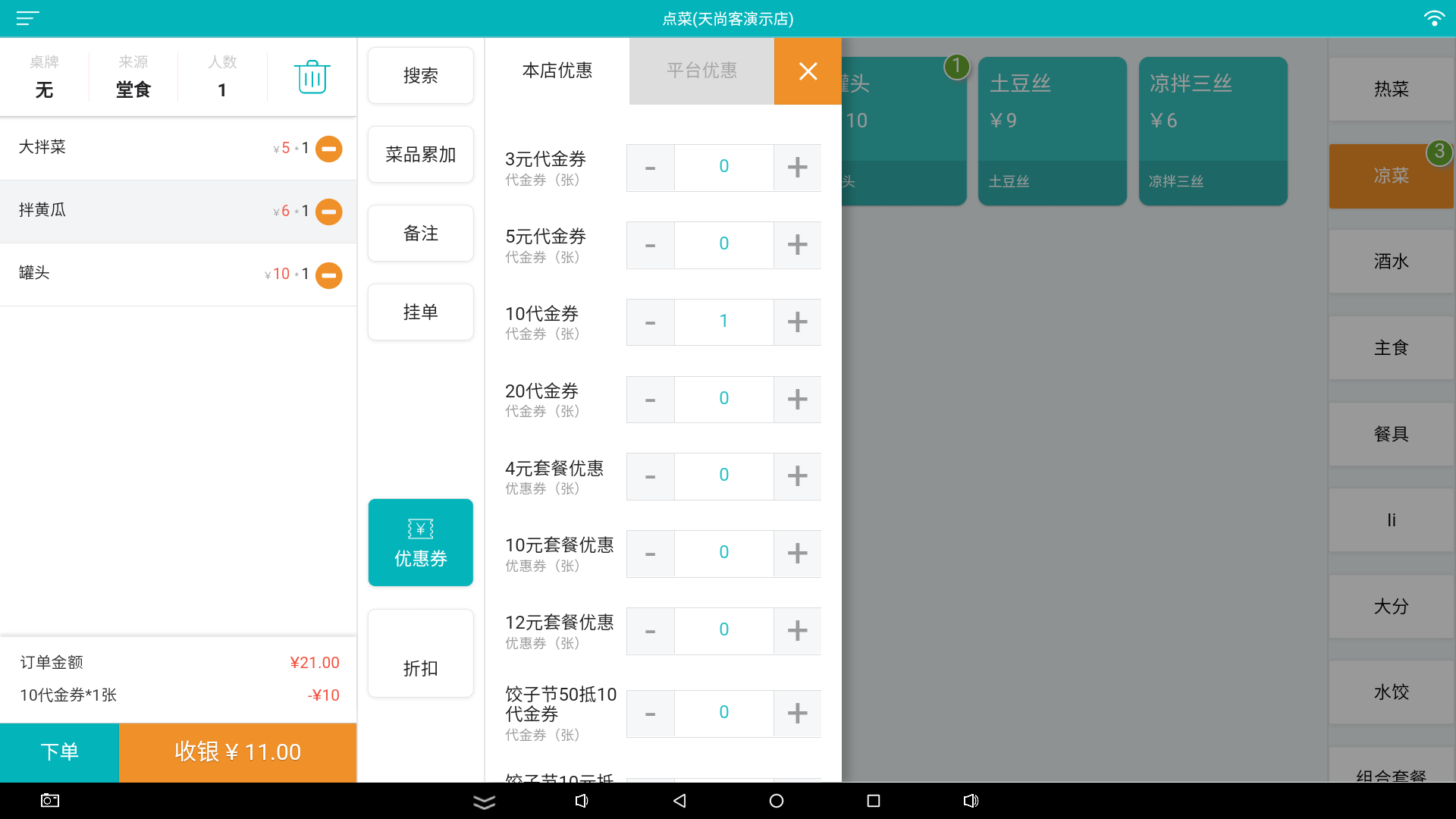Select the li category
1456x819 pixels.
1392,520
